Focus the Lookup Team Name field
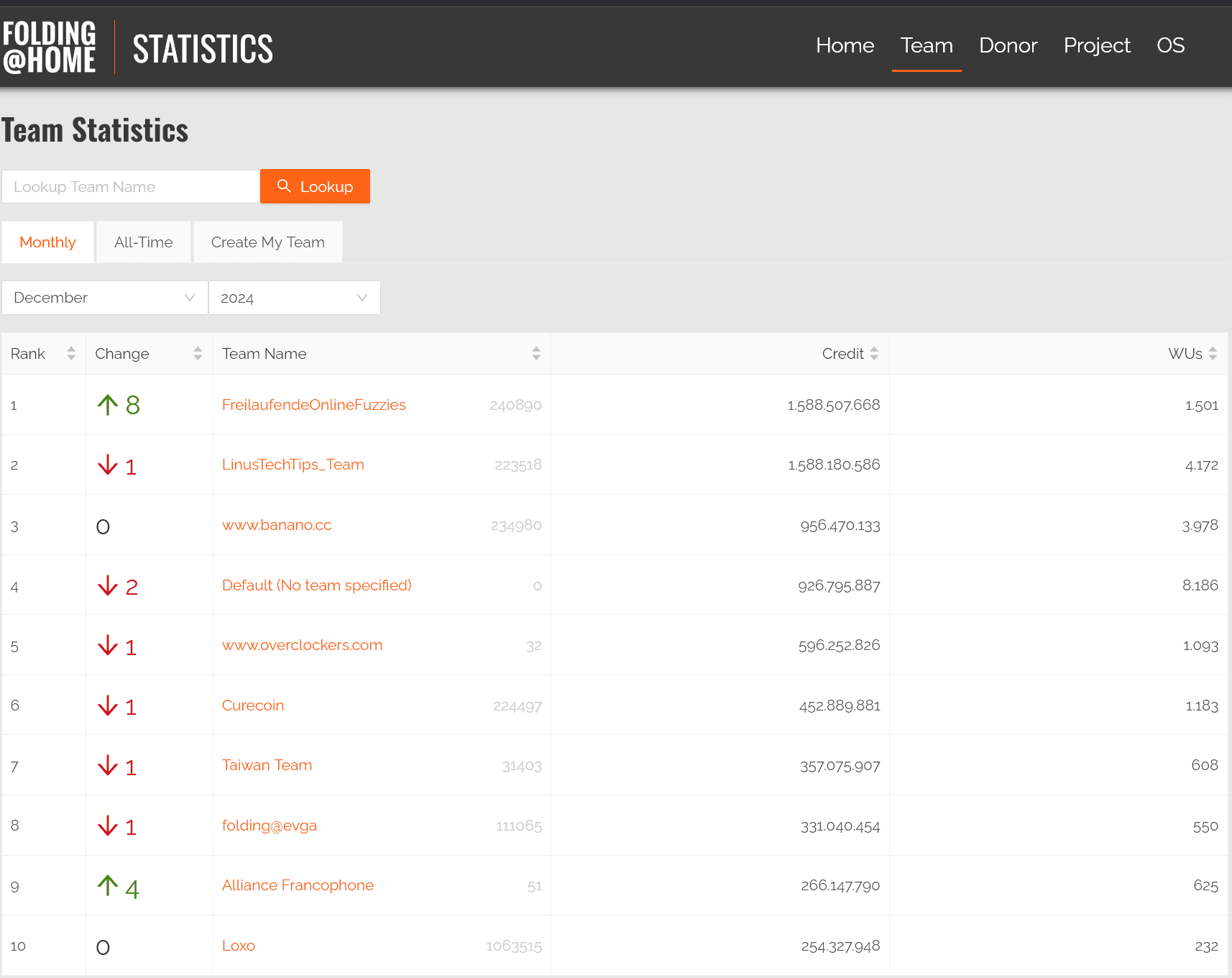Screen dimensions: 1232x978 coord(131,187)
